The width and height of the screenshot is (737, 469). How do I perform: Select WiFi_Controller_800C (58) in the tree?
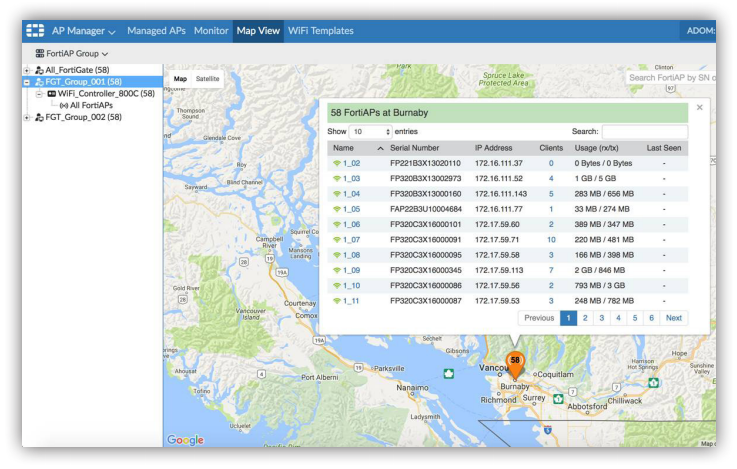(106, 94)
